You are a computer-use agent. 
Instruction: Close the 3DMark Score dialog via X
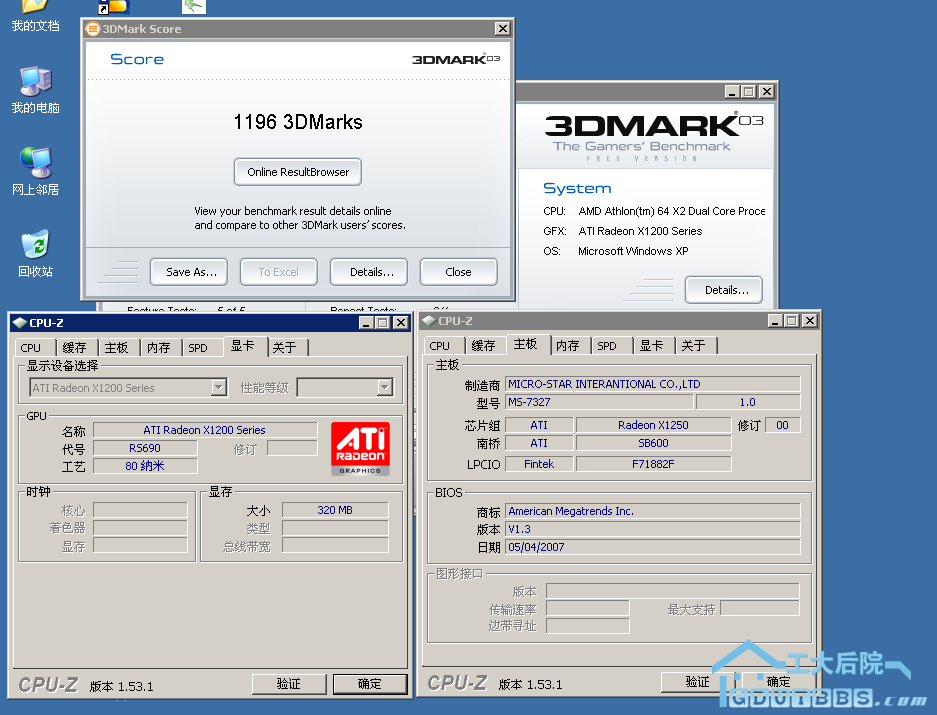(503, 29)
